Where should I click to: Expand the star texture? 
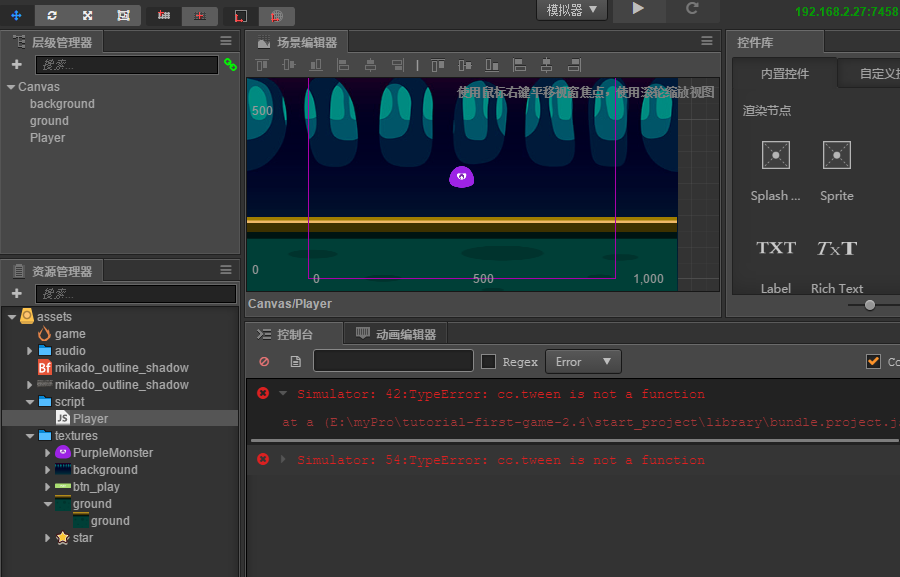point(47,538)
